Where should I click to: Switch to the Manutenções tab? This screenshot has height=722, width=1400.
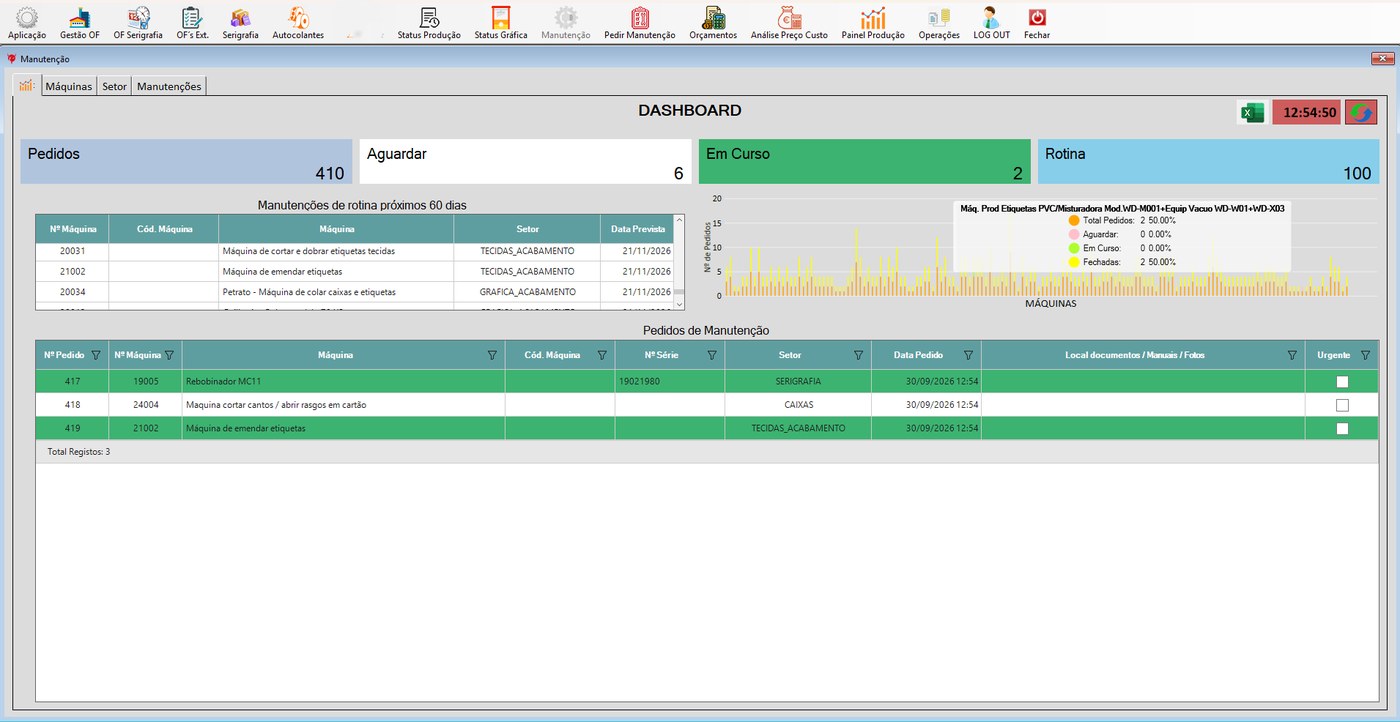tap(169, 87)
